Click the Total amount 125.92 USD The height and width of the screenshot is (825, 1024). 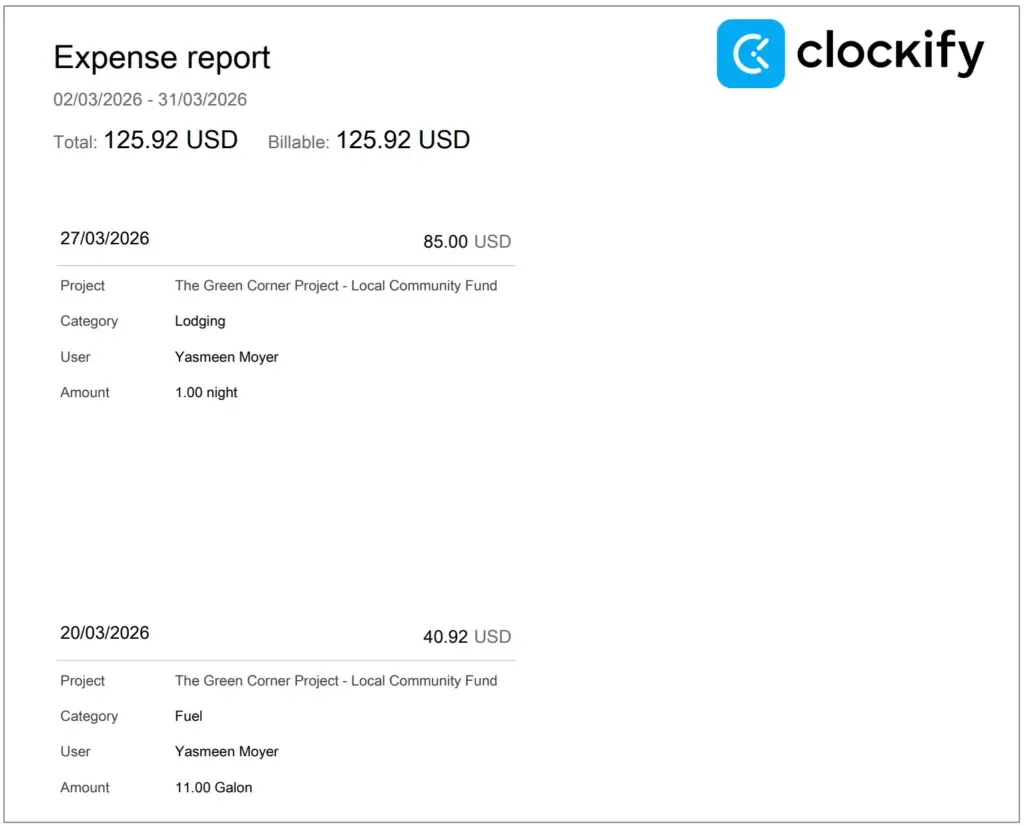(x=170, y=140)
